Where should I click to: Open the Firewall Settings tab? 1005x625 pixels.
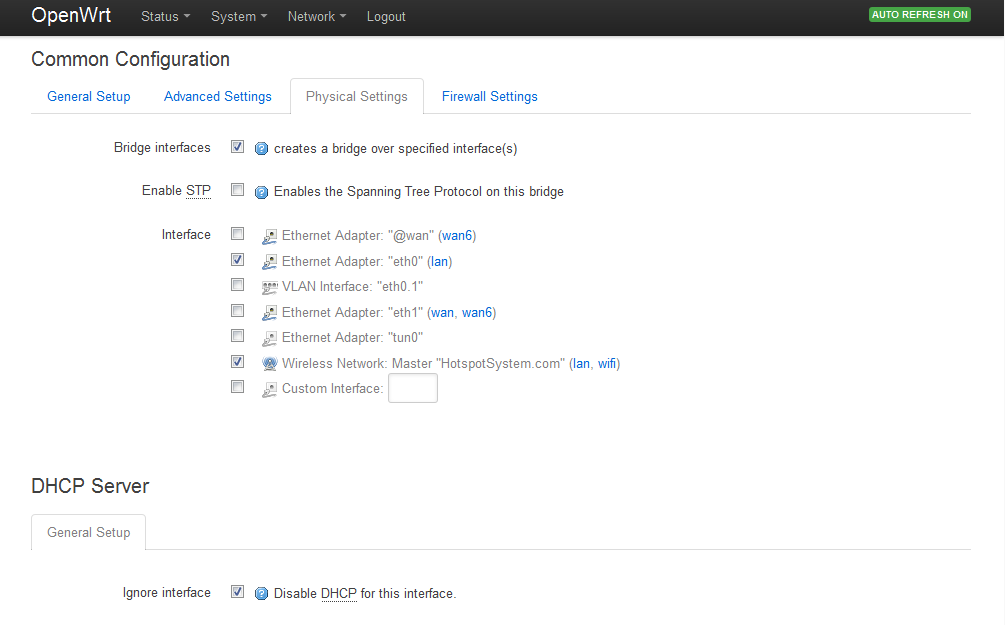coord(490,97)
